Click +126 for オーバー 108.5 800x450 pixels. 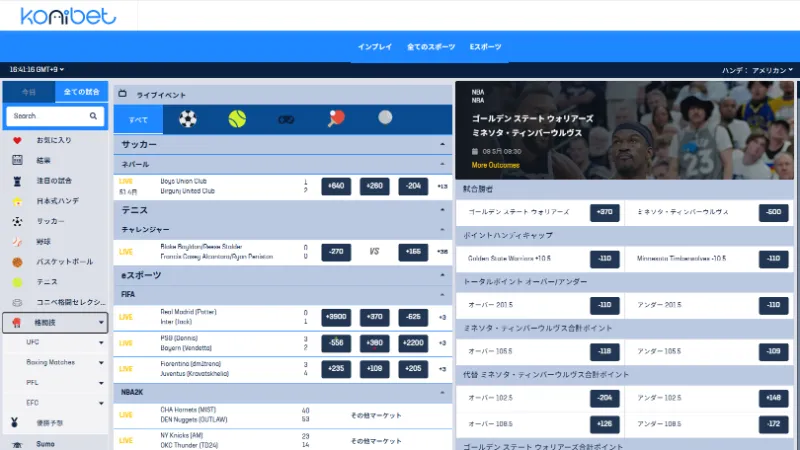(605, 424)
